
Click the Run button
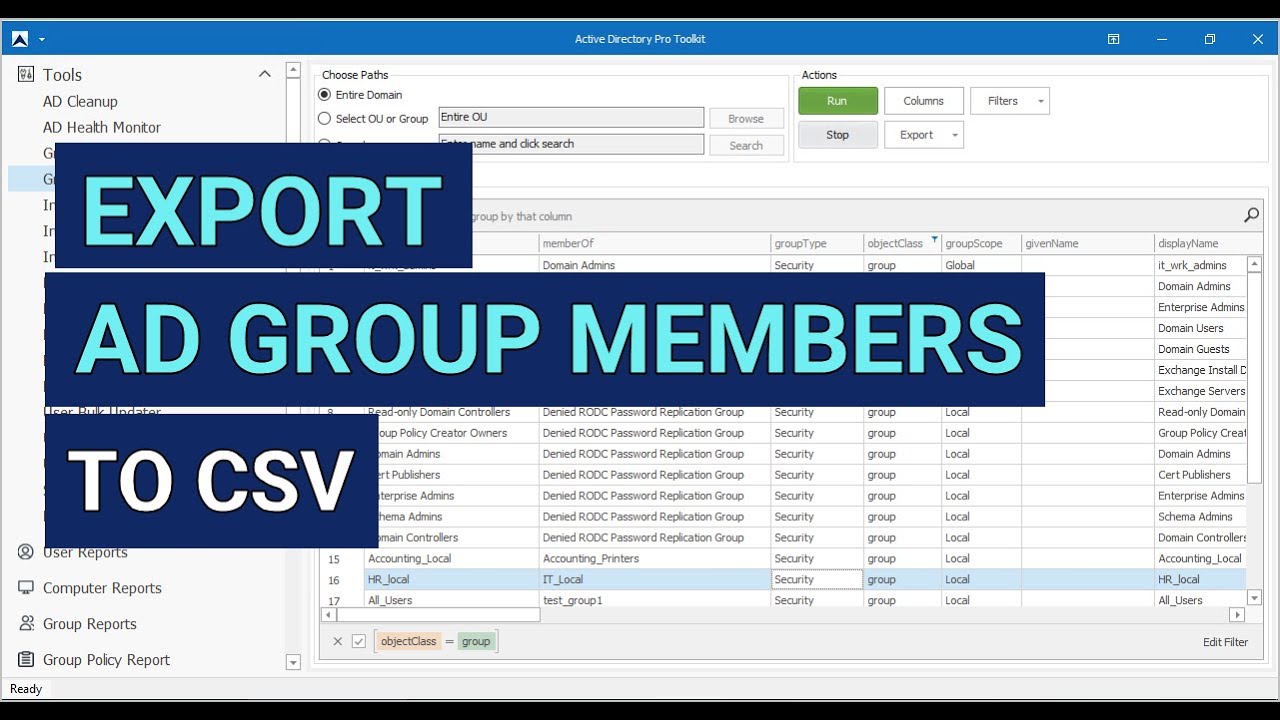pyautogui.click(x=838, y=101)
